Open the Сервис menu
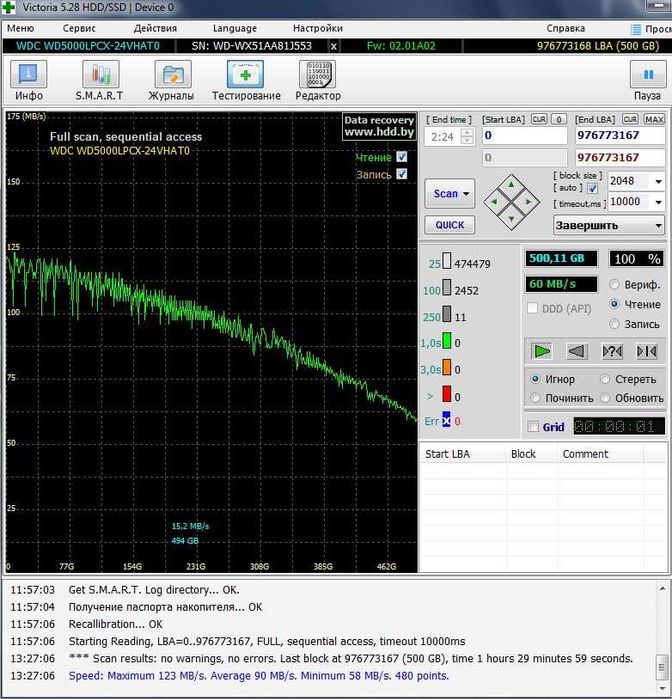The height and width of the screenshot is (699, 672). click(79, 28)
